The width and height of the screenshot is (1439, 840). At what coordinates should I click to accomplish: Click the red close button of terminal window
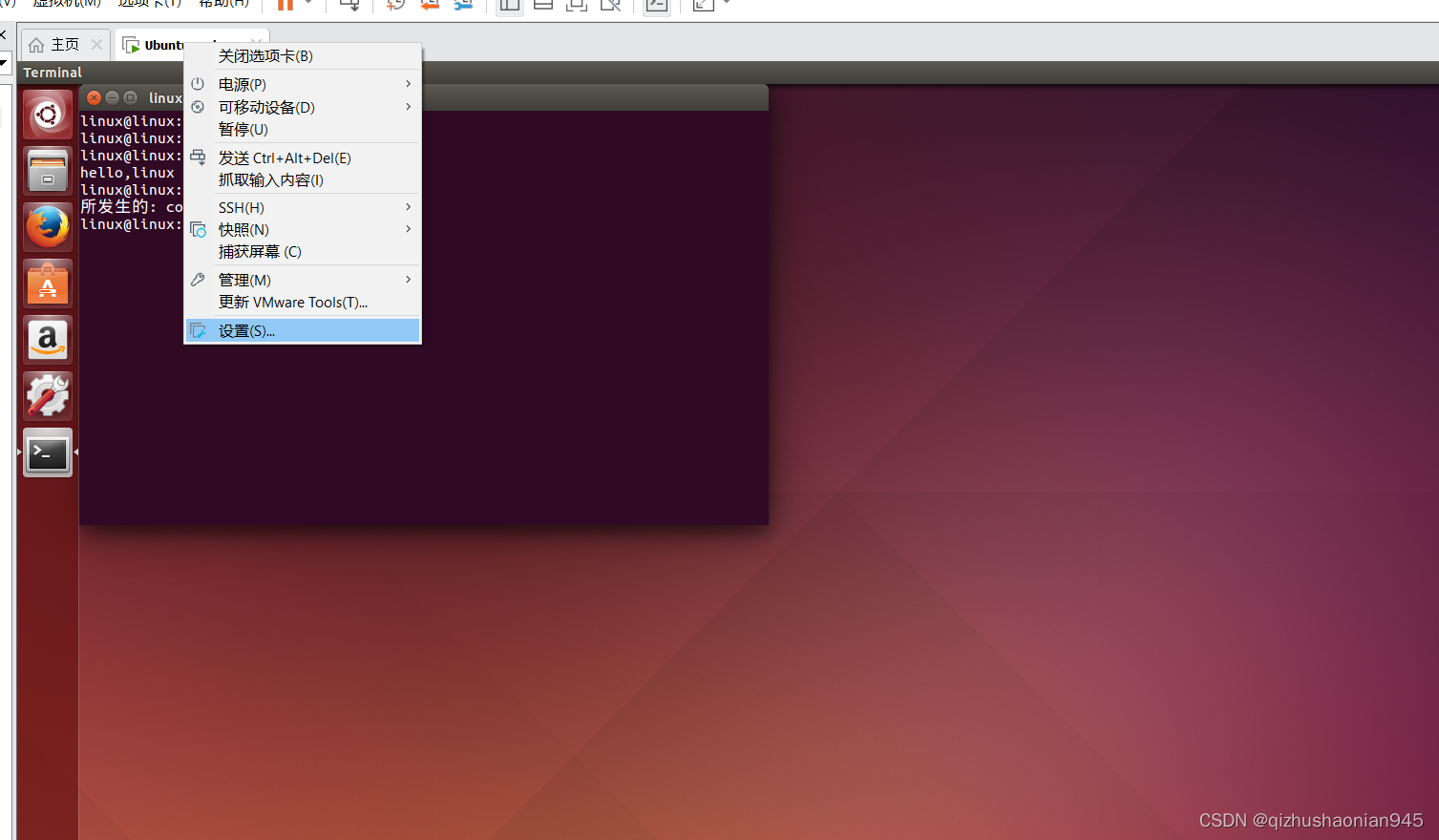coord(94,97)
